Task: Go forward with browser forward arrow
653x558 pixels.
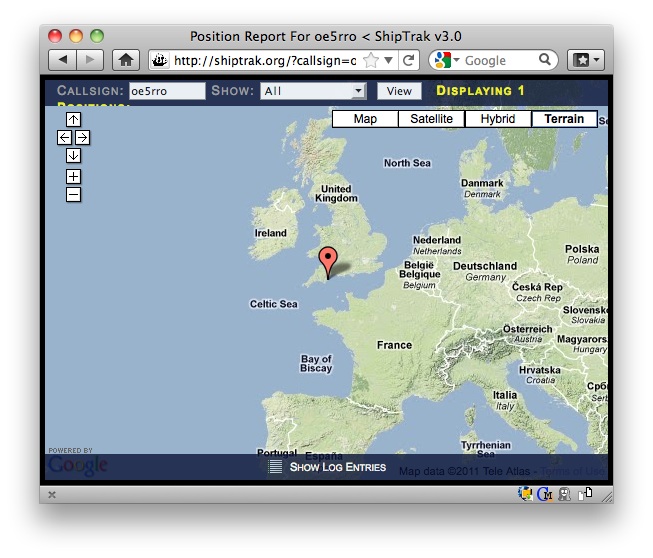Action: (x=90, y=60)
